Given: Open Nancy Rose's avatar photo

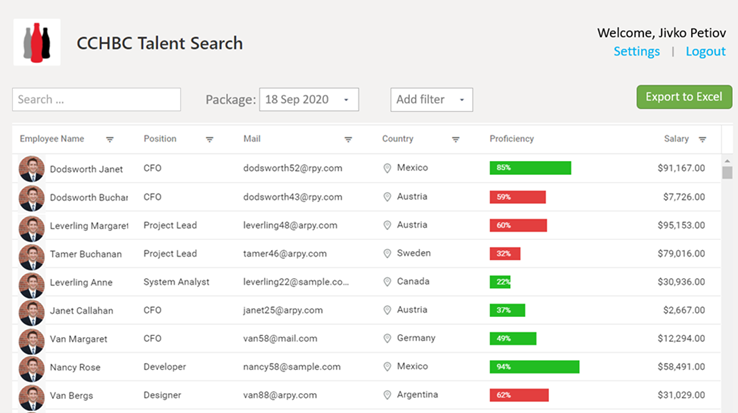Looking at the screenshot, I should tap(32, 370).
